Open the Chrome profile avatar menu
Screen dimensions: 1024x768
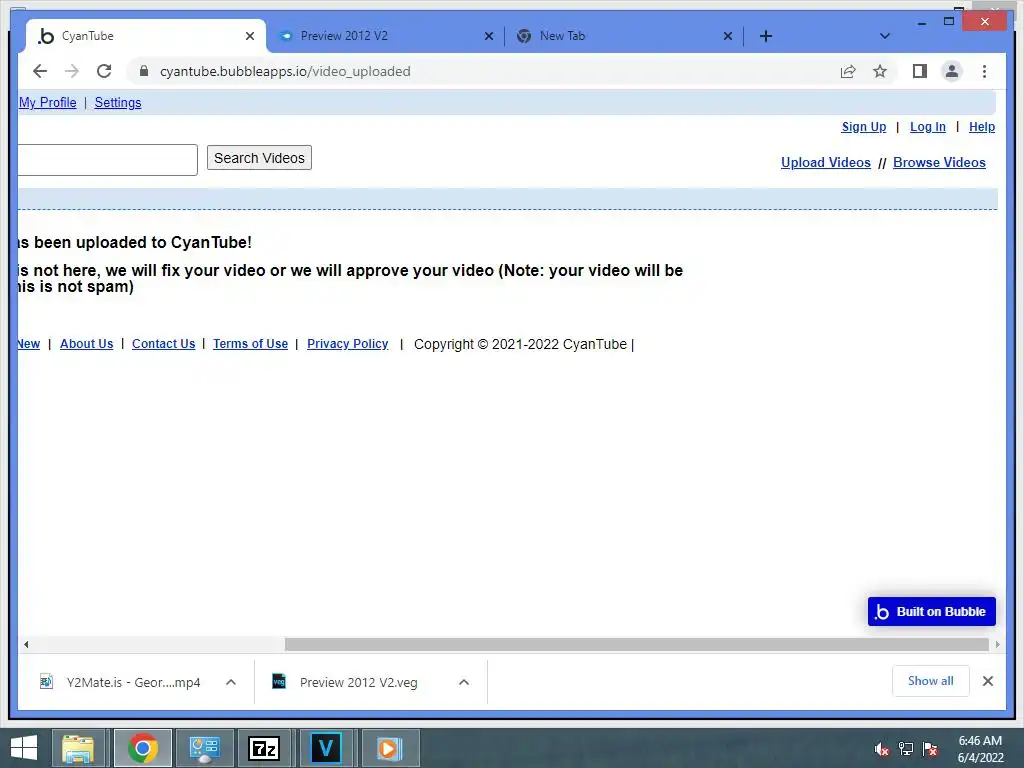click(x=952, y=71)
